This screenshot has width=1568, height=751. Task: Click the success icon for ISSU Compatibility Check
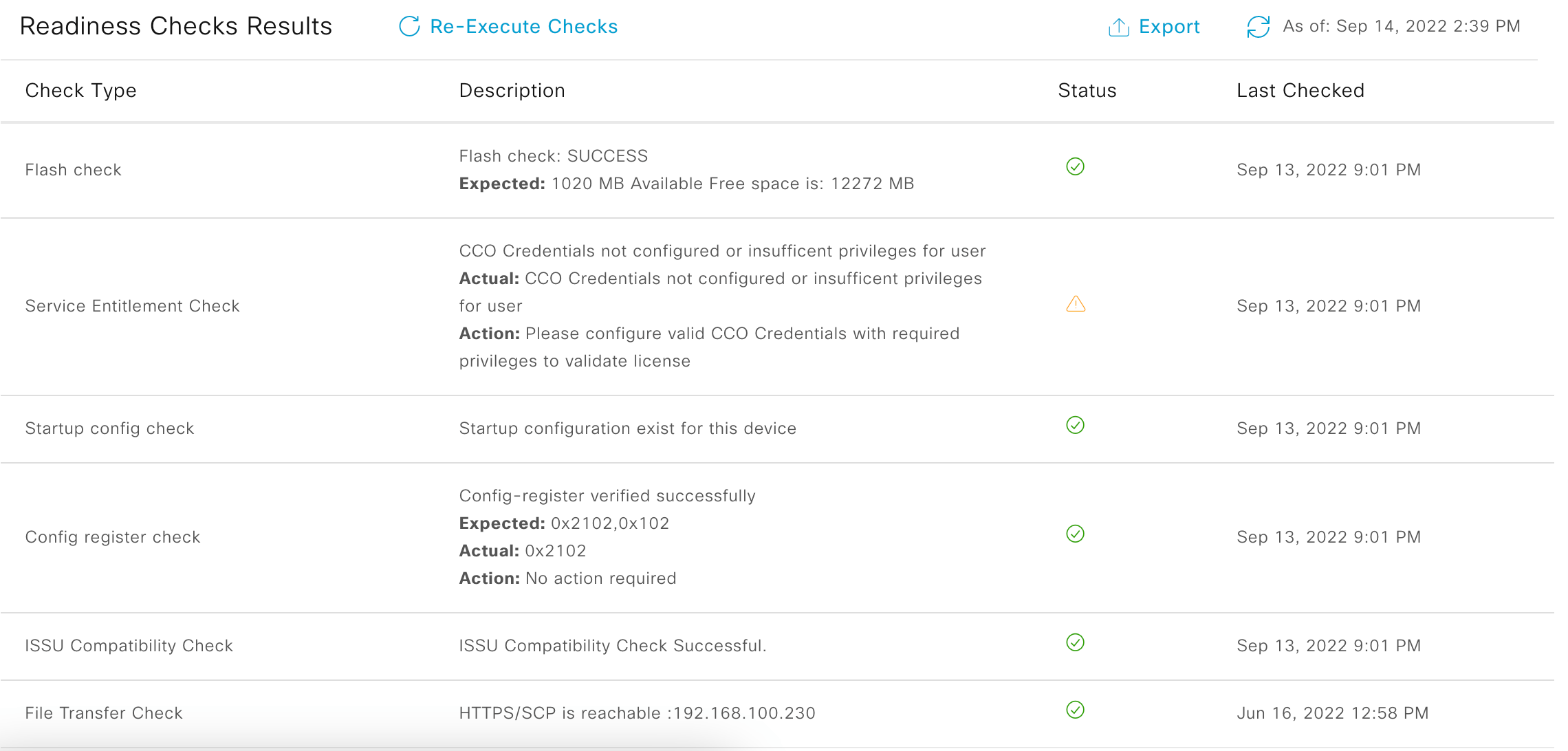click(1075, 644)
